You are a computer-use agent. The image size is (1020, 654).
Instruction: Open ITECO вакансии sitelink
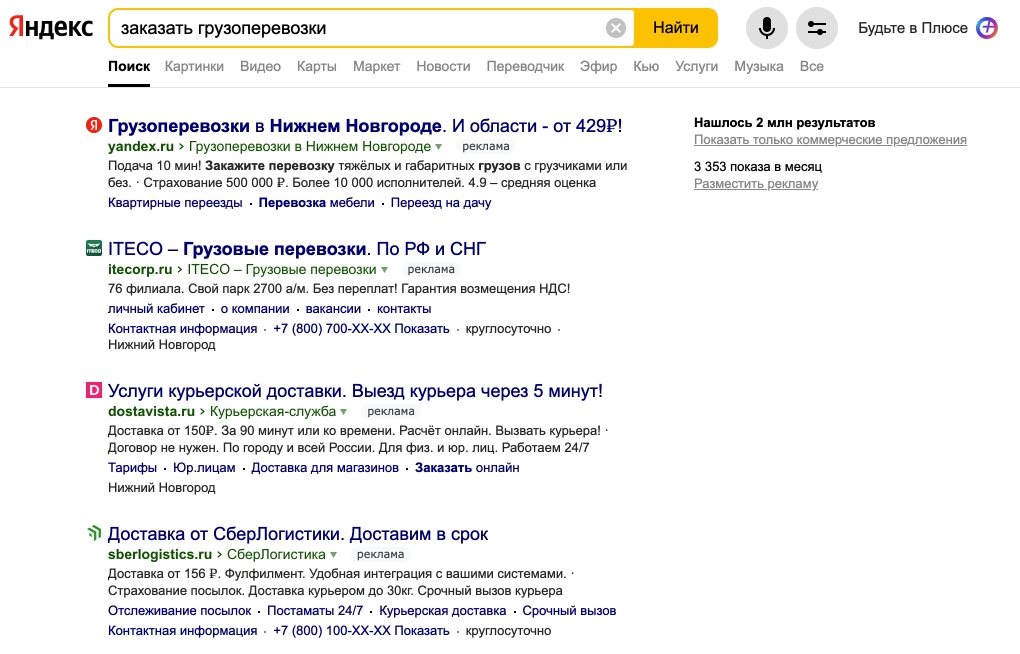tap(333, 308)
